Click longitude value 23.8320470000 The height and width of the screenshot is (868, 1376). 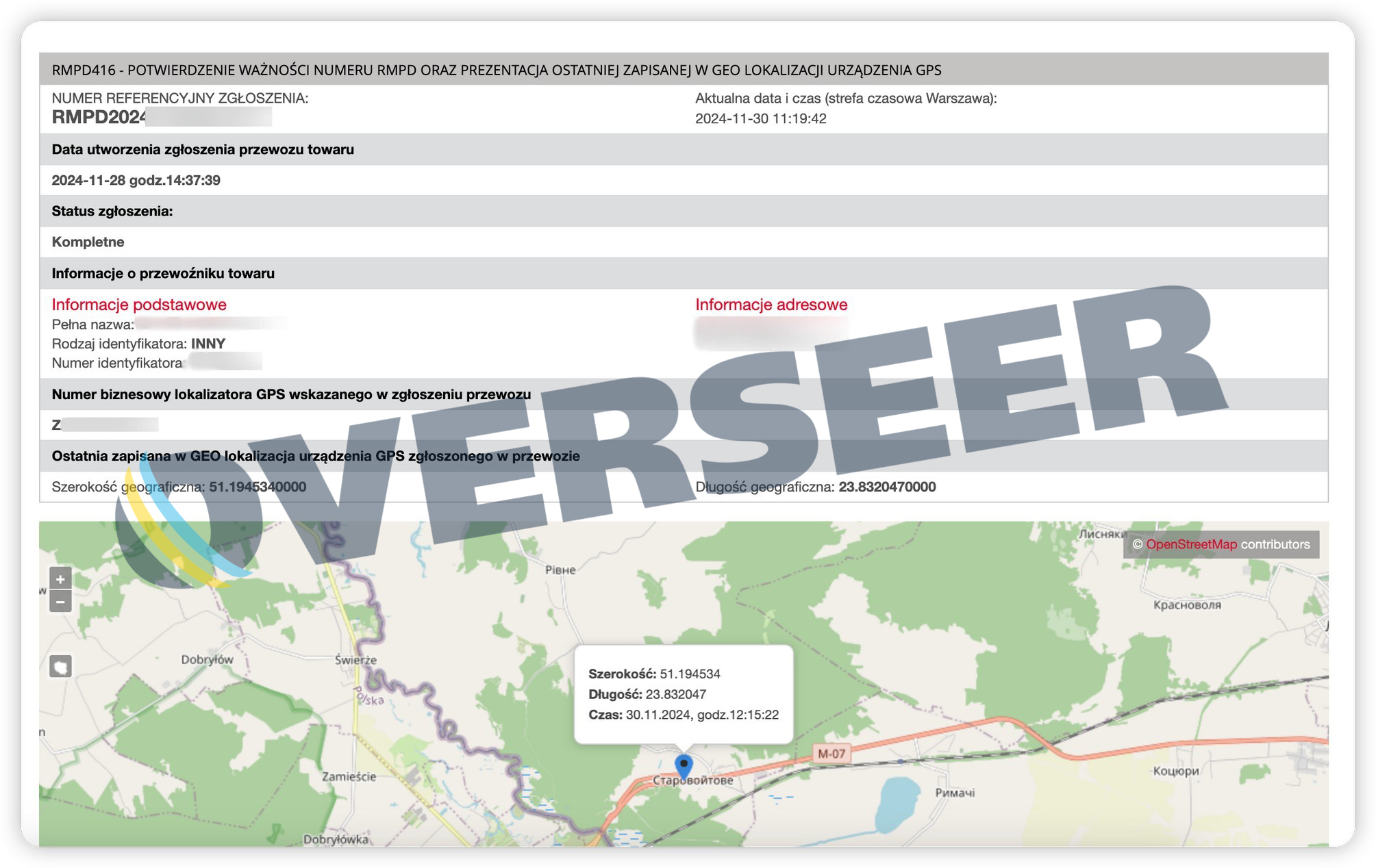[887, 487]
